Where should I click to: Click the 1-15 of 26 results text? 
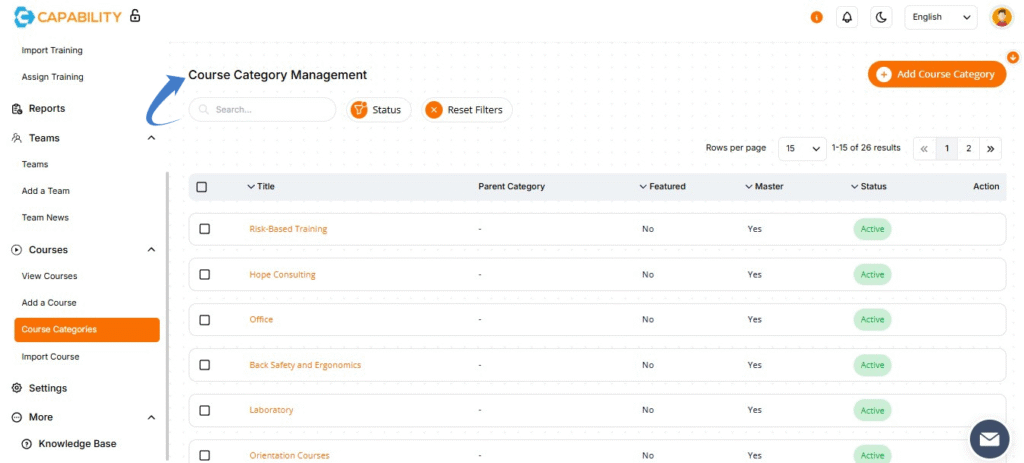[866, 148]
